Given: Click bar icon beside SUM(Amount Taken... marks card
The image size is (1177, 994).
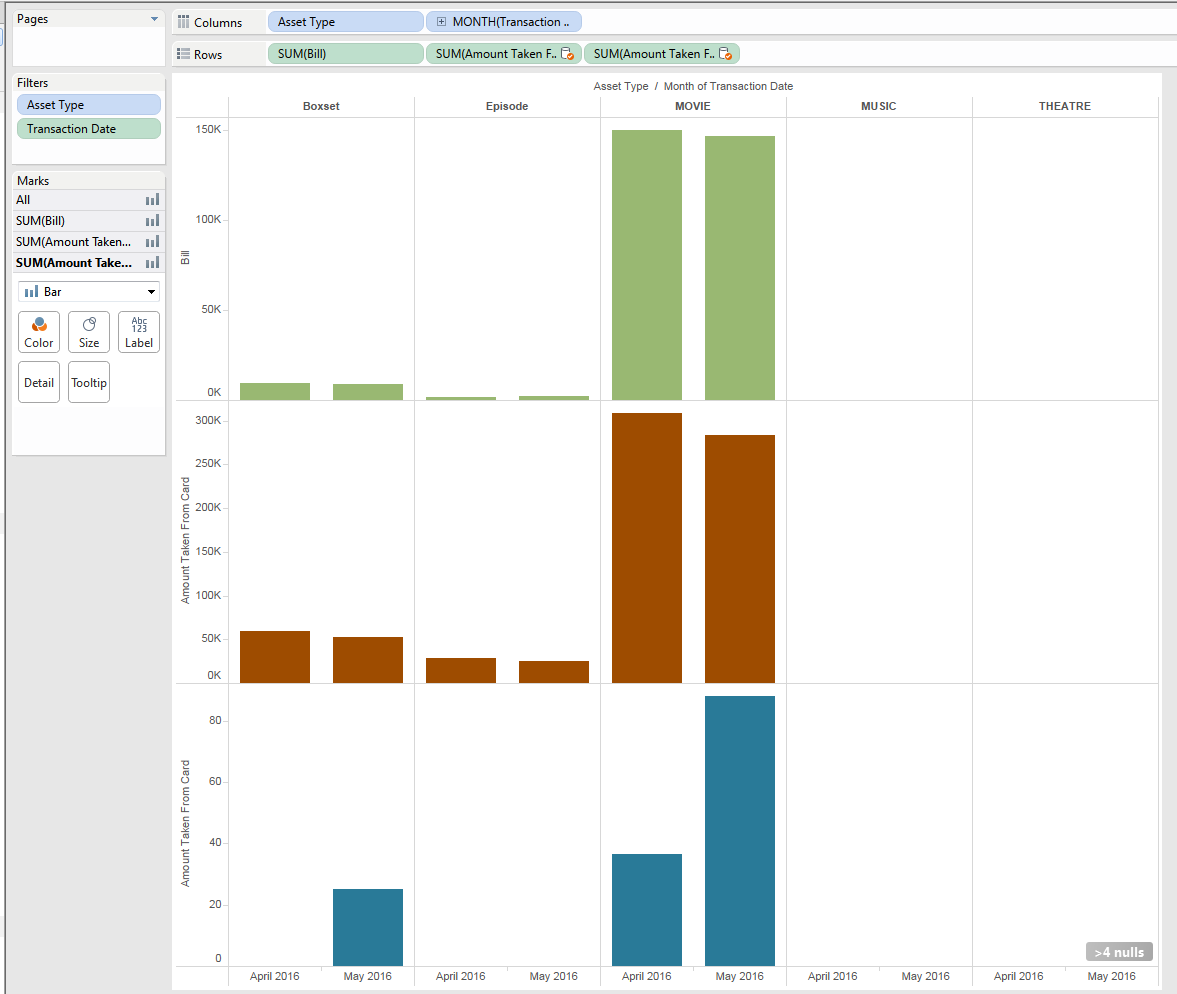Looking at the screenshot, I should [x=152, y=241].
